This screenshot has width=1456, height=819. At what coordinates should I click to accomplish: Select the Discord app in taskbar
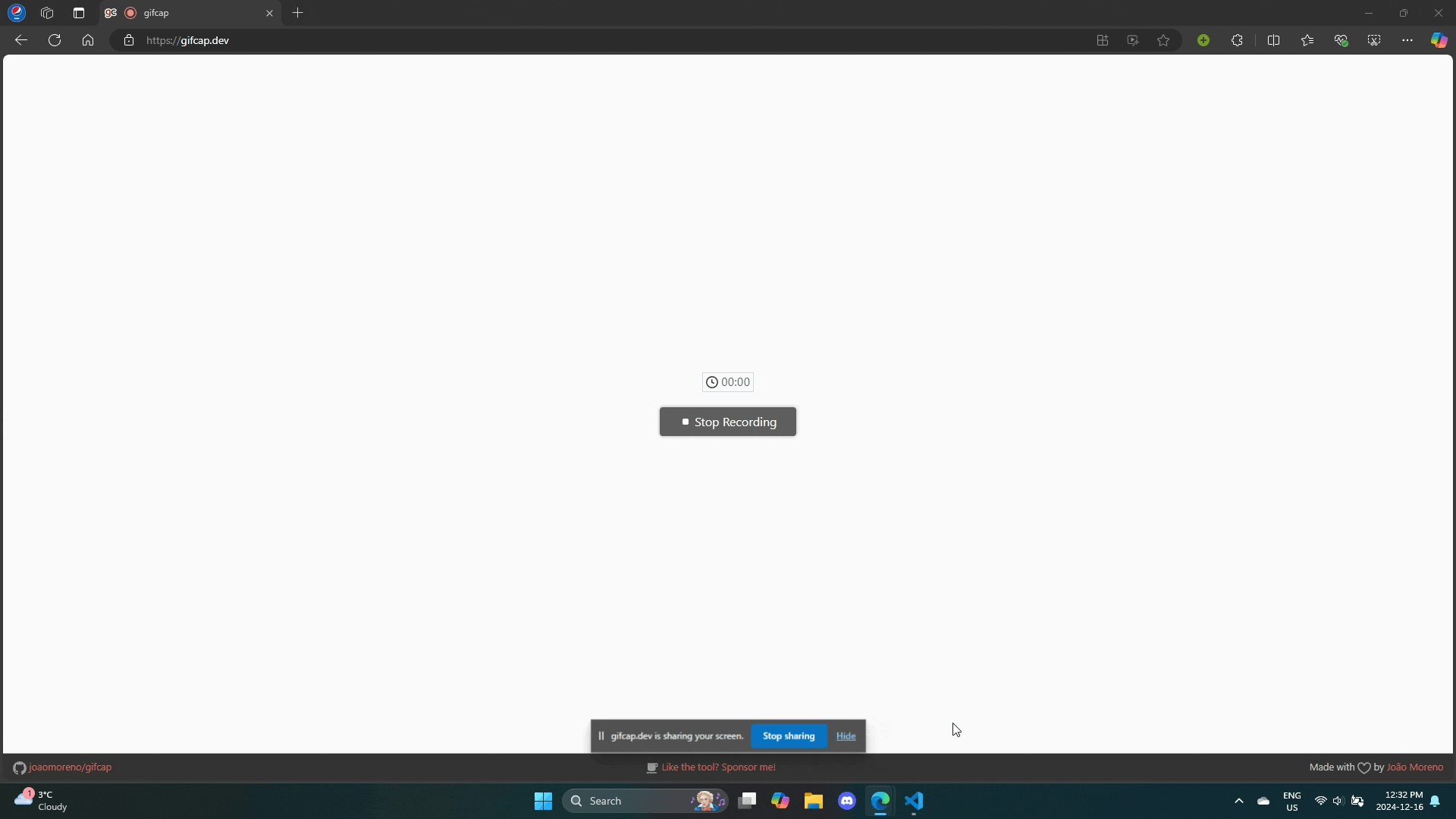pyautogui.click(x=847, y=800)
